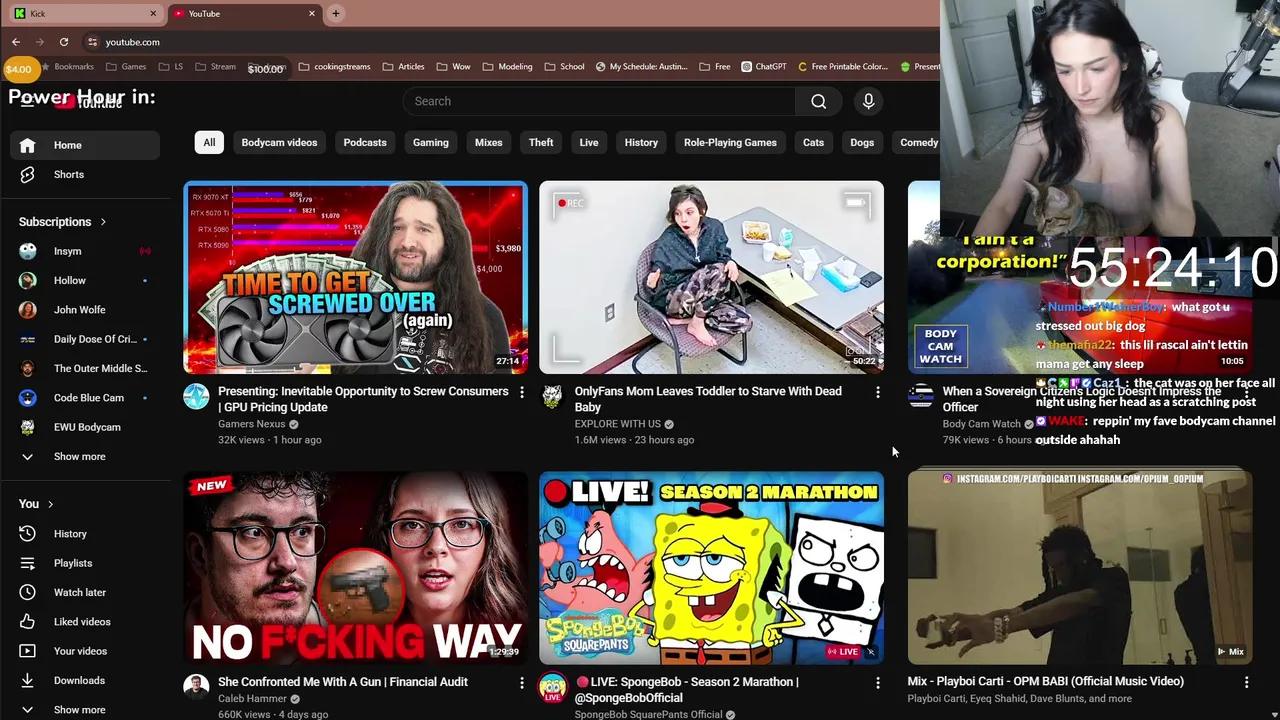Open a new browser tab

(x=336, y=13)
